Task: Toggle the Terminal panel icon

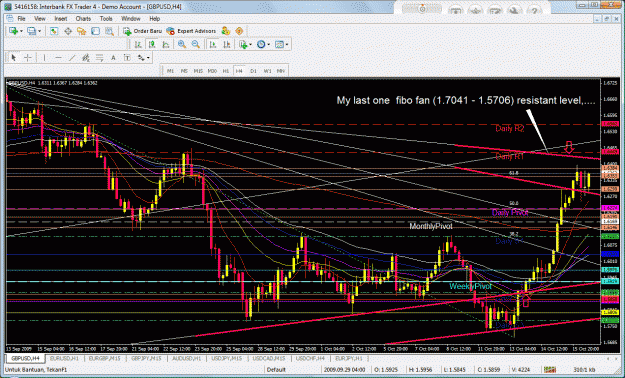Action: pos(95,31)
